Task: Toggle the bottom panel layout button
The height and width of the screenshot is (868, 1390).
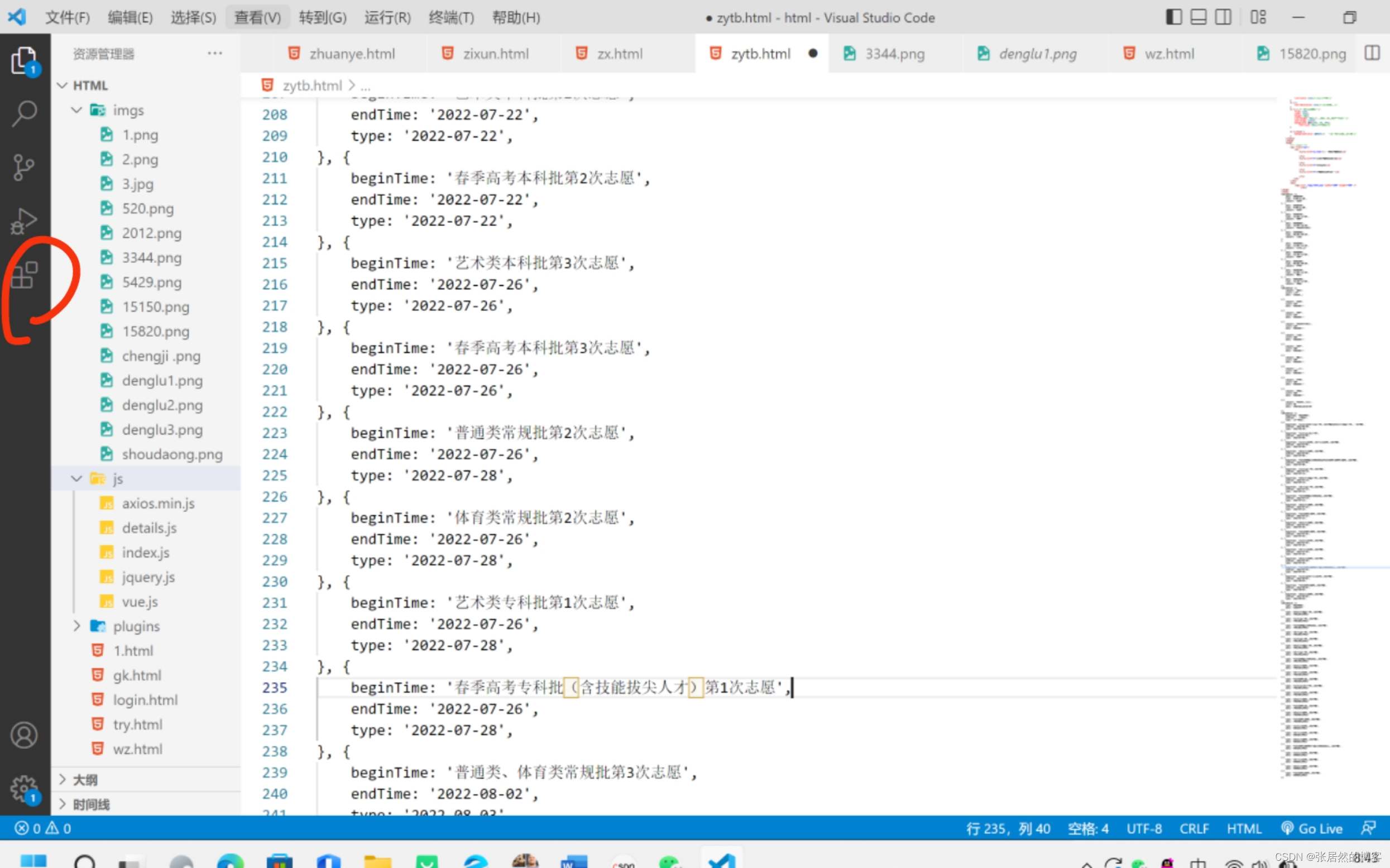Action: coord(1198,17)
